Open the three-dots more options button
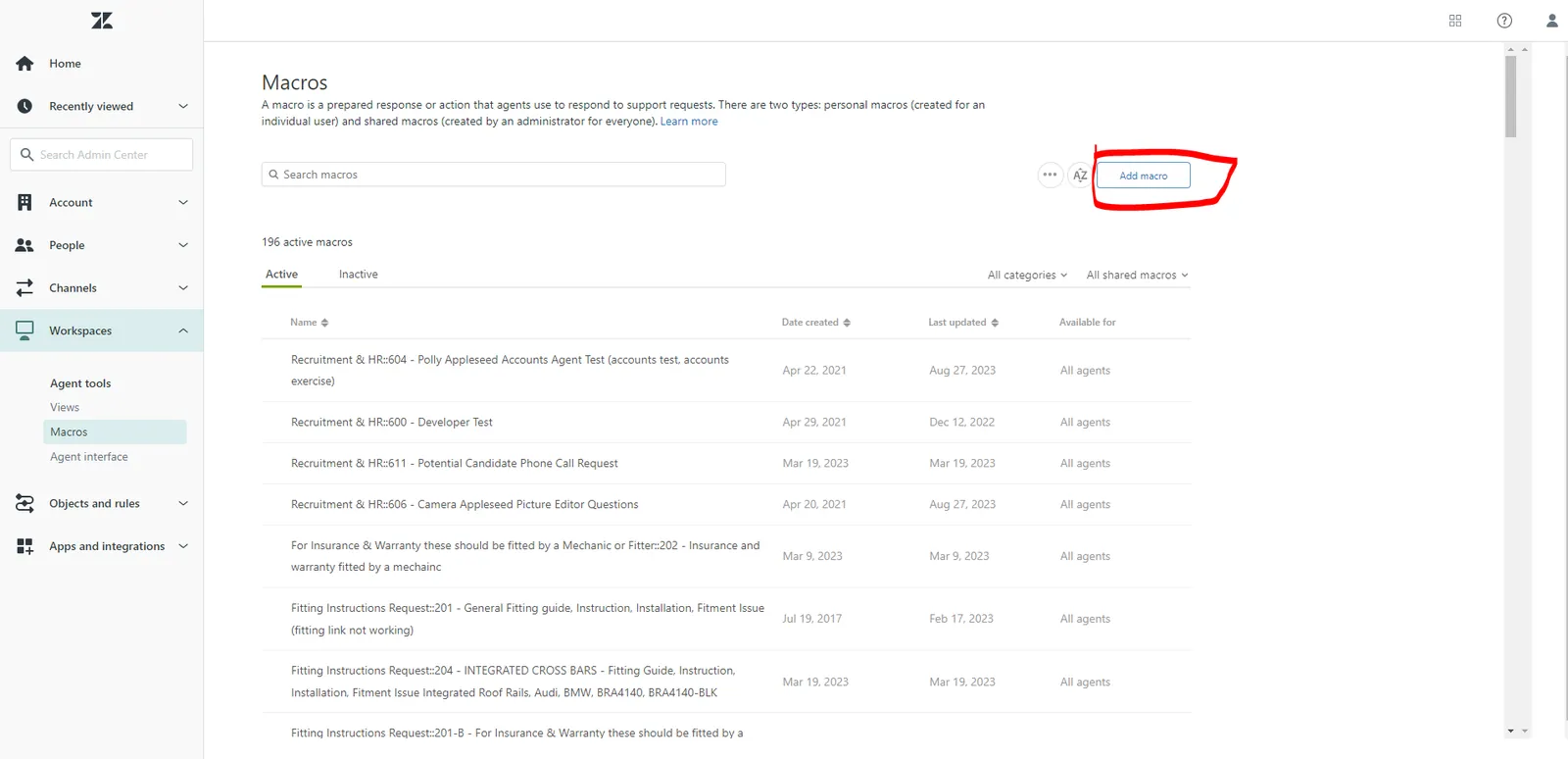 (1050, 175)
